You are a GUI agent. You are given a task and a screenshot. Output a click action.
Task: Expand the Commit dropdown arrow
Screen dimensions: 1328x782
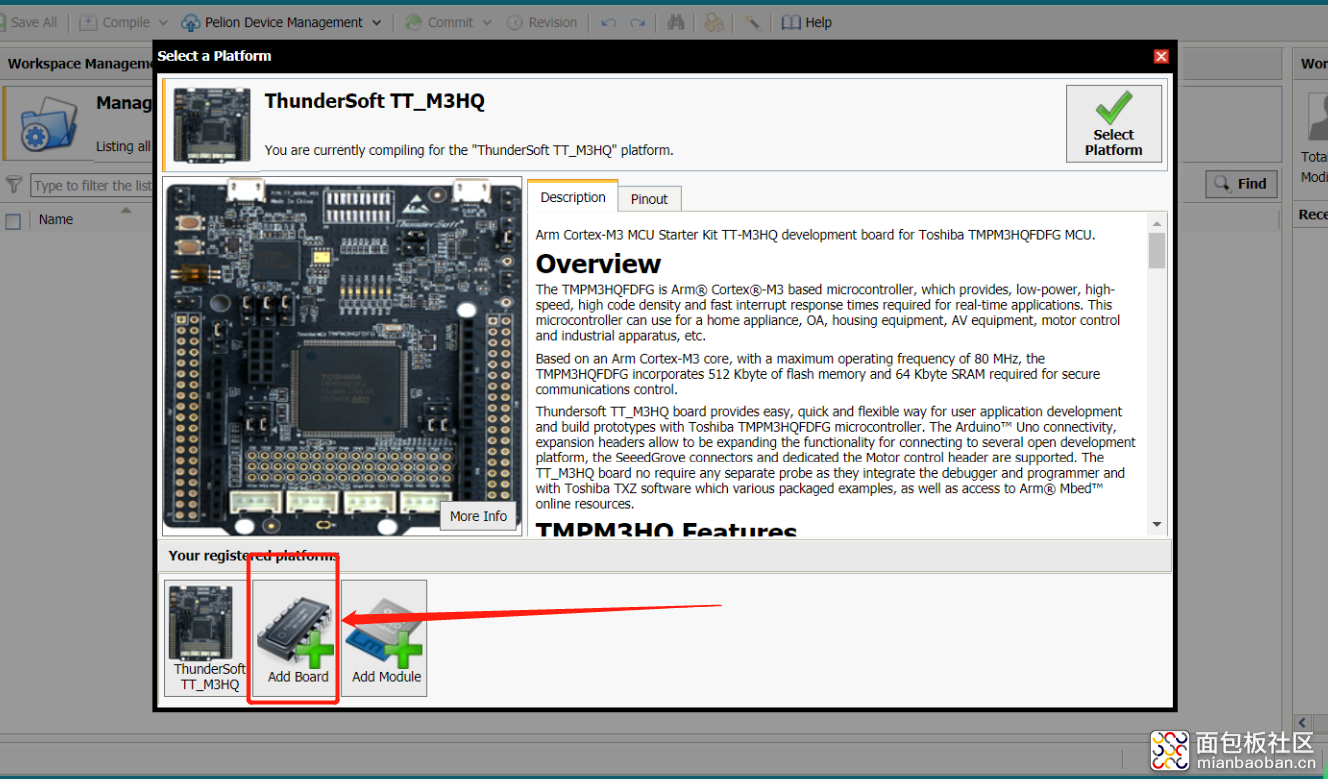pos(487,22)
